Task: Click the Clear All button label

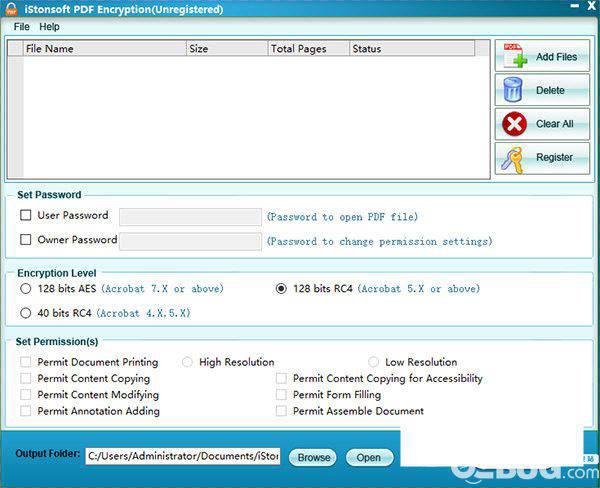Action: point(554,124)
